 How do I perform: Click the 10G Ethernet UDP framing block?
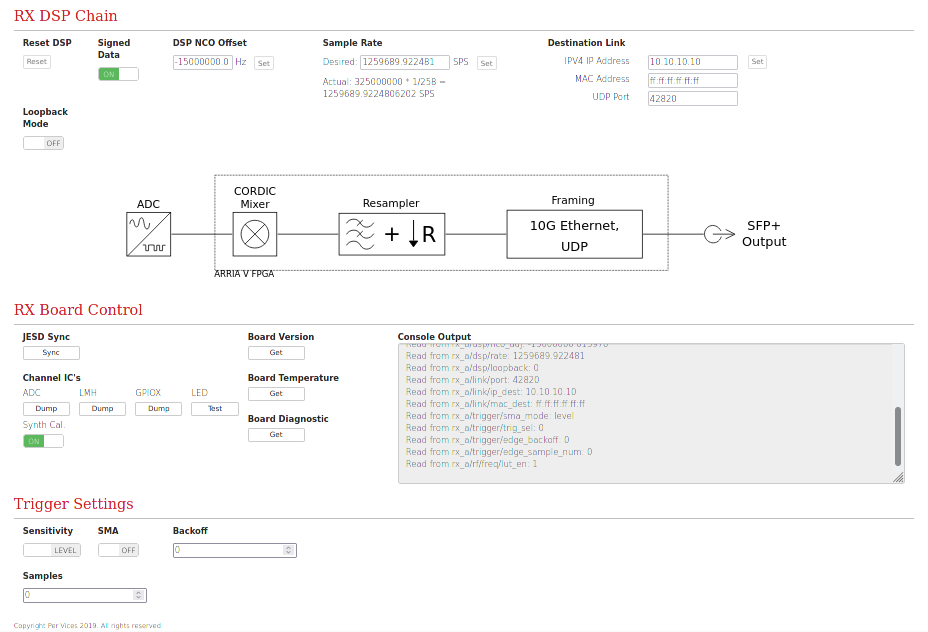(574, 234)
